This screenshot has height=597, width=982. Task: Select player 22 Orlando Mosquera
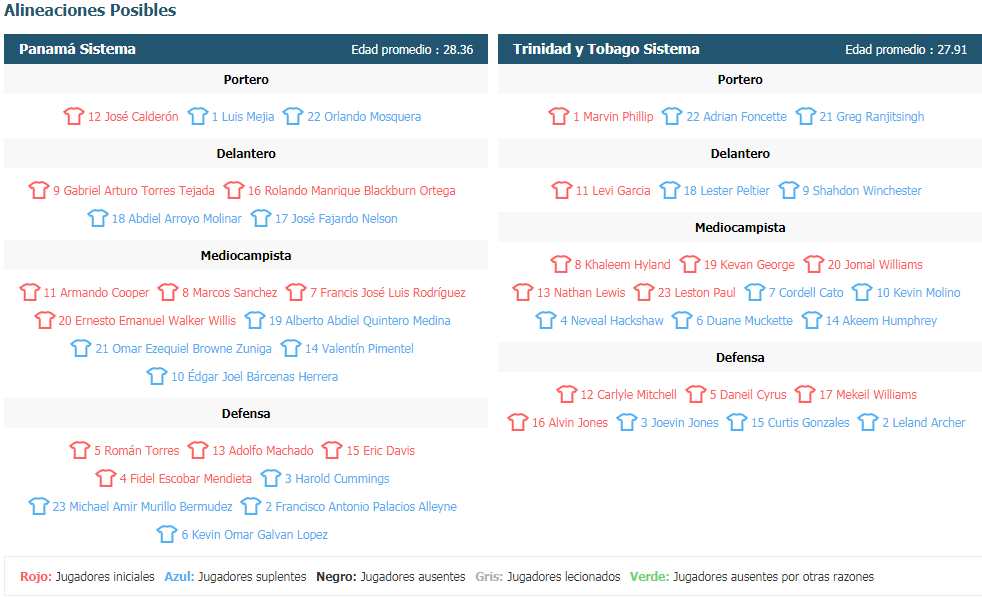coord(364,117)
